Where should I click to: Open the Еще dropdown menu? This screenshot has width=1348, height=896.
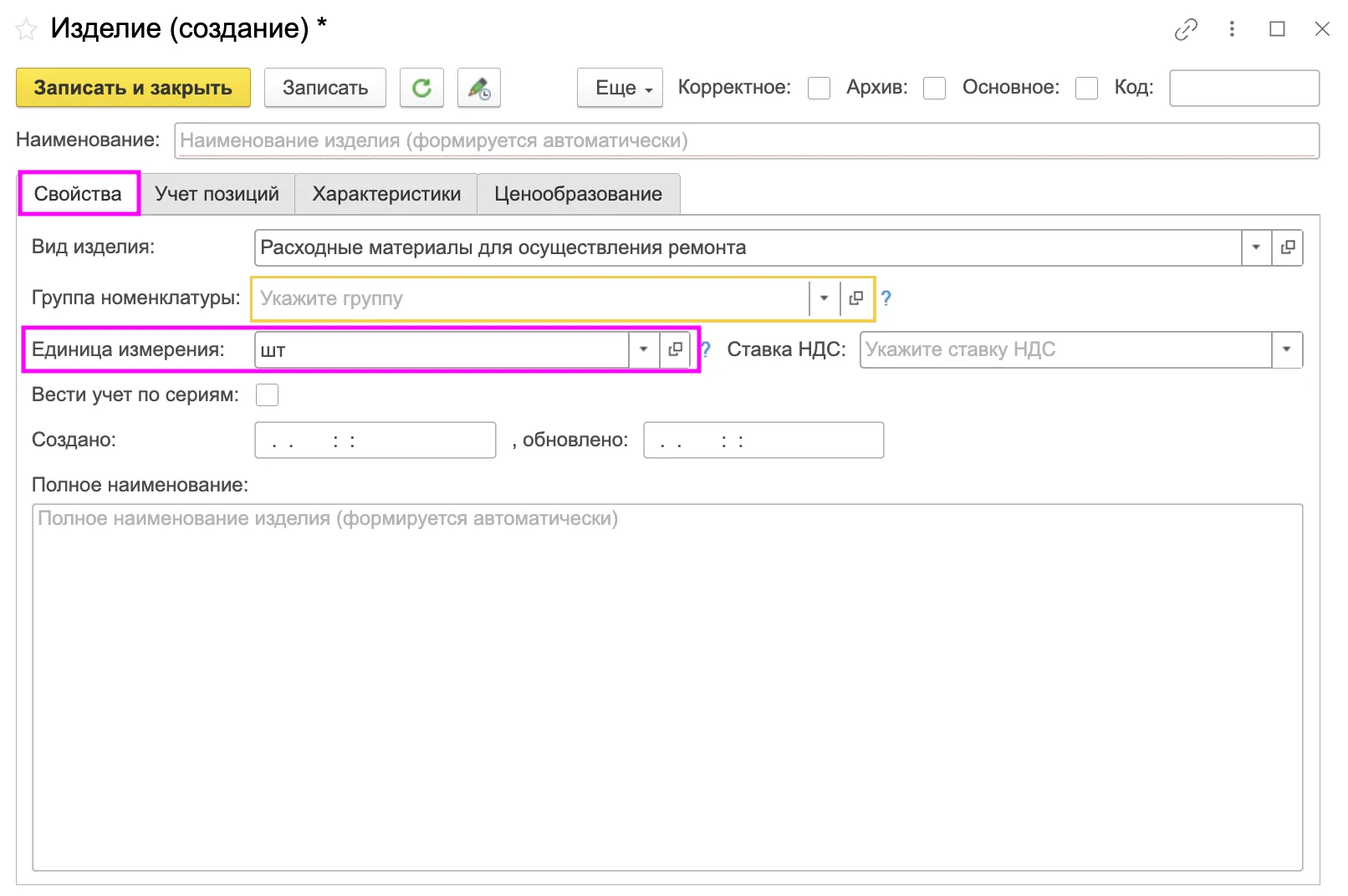[620, 88]
